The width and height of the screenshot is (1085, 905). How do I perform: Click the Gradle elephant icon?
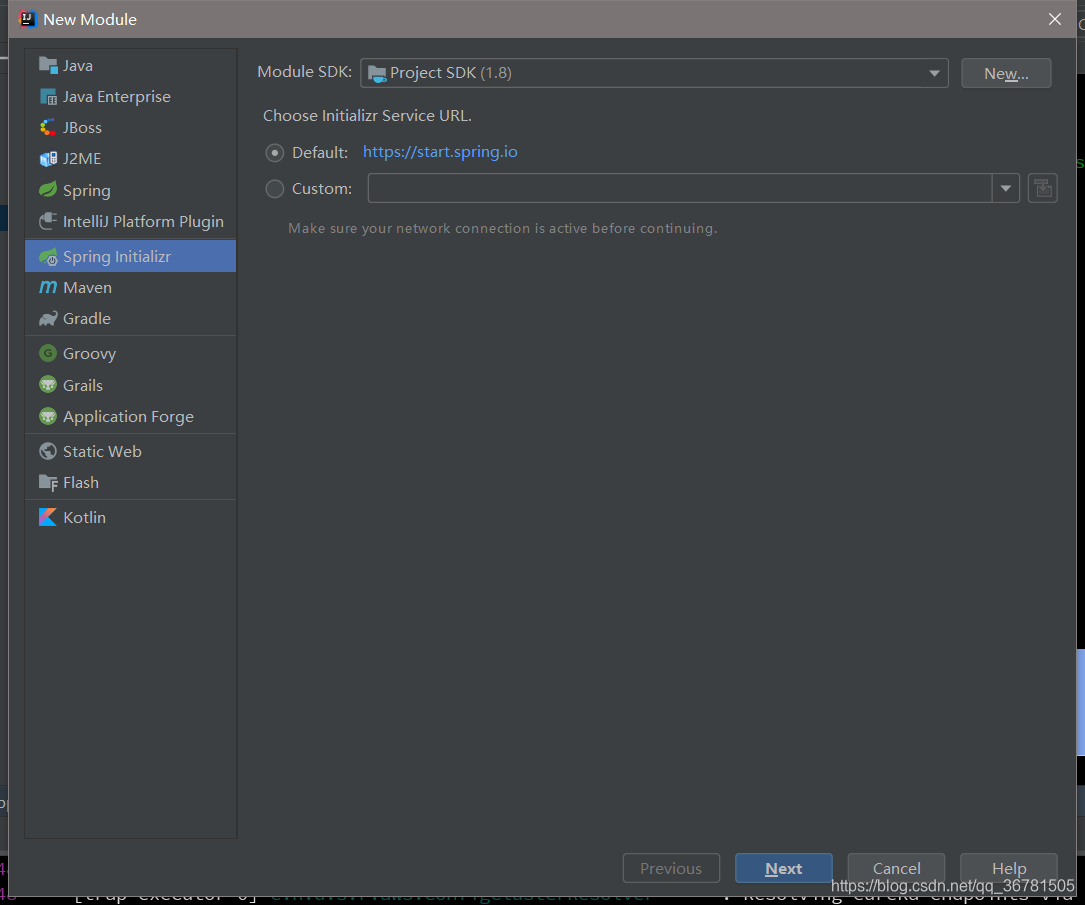tap(48, 318)
